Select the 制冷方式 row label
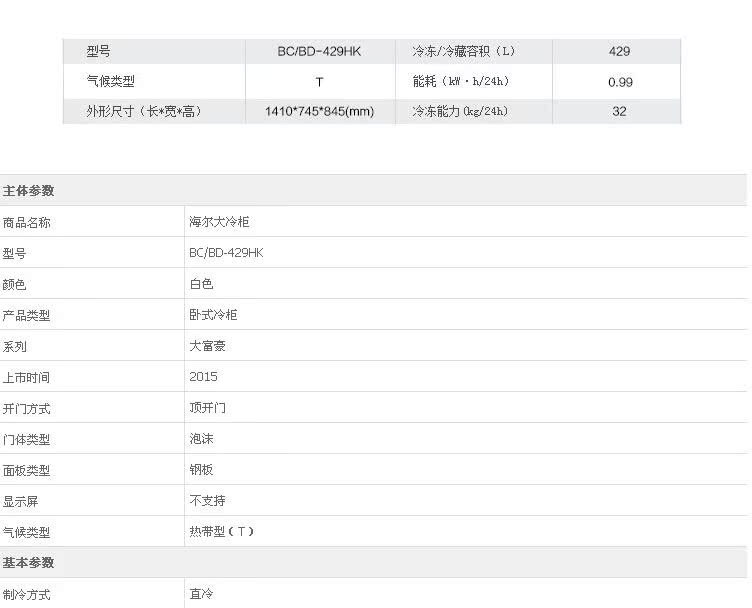The width and height of the screenshot is (752, 608). (26, 594)
